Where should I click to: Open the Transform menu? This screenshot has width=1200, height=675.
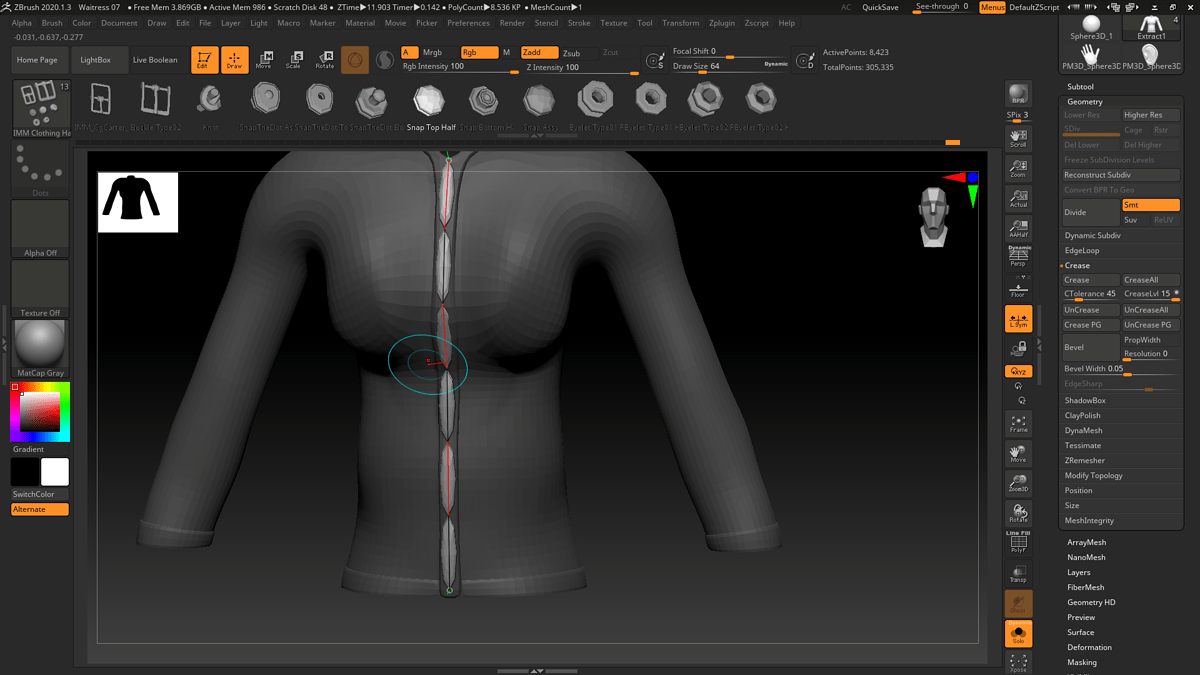click(681, 23)
